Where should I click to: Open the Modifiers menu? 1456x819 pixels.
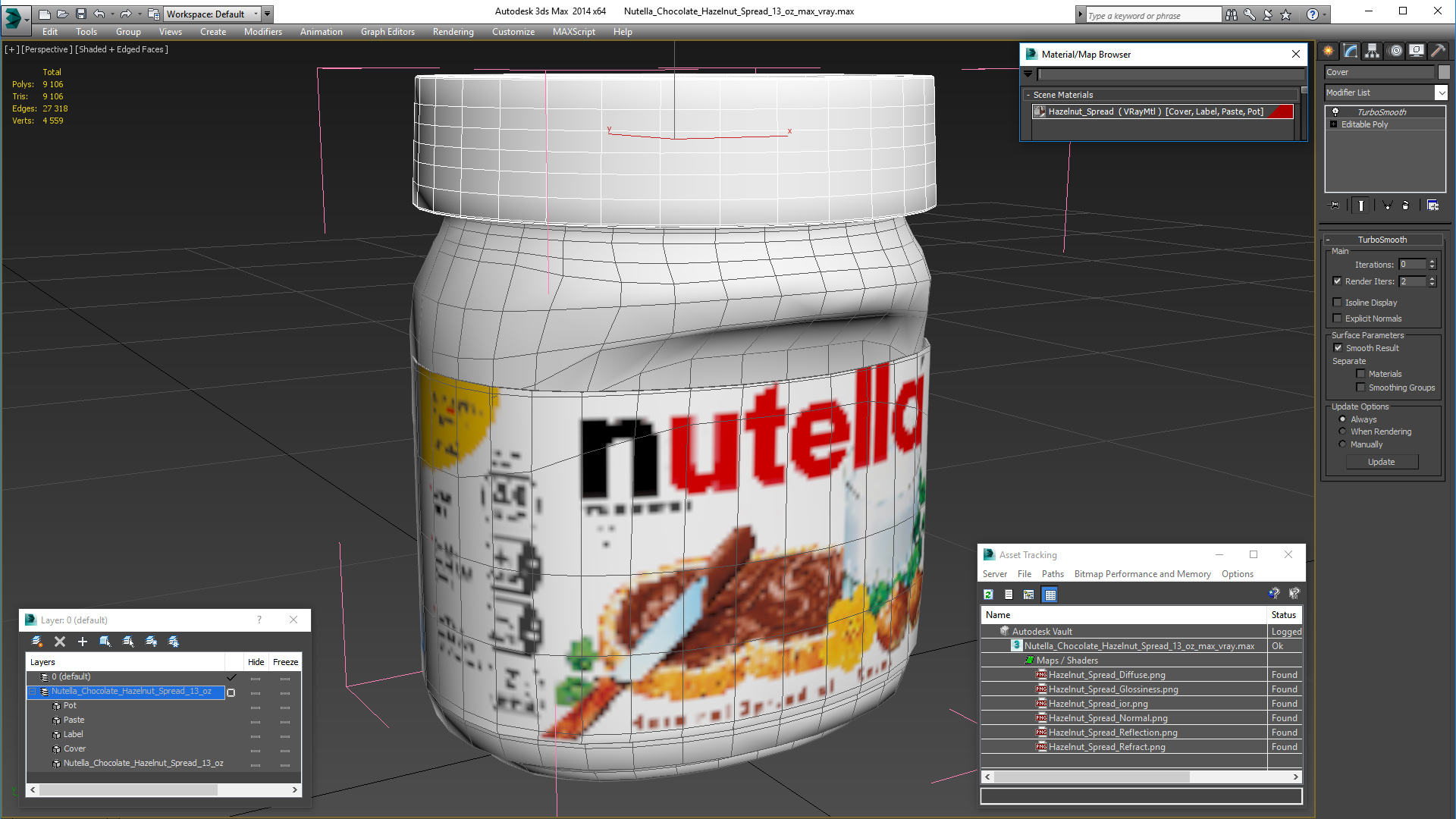[263, 32]
